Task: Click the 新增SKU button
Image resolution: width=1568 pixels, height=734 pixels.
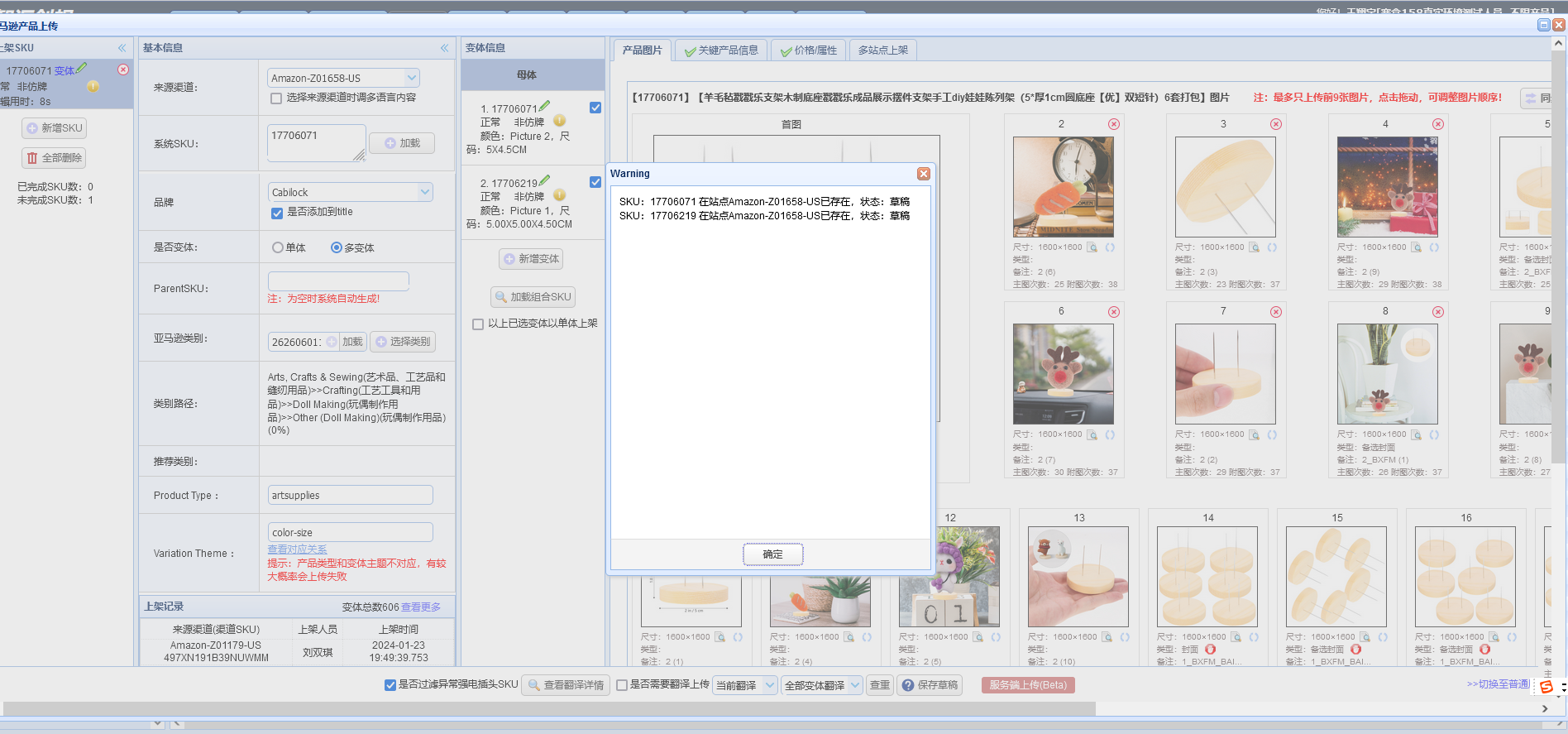Action: pos(55,128)
